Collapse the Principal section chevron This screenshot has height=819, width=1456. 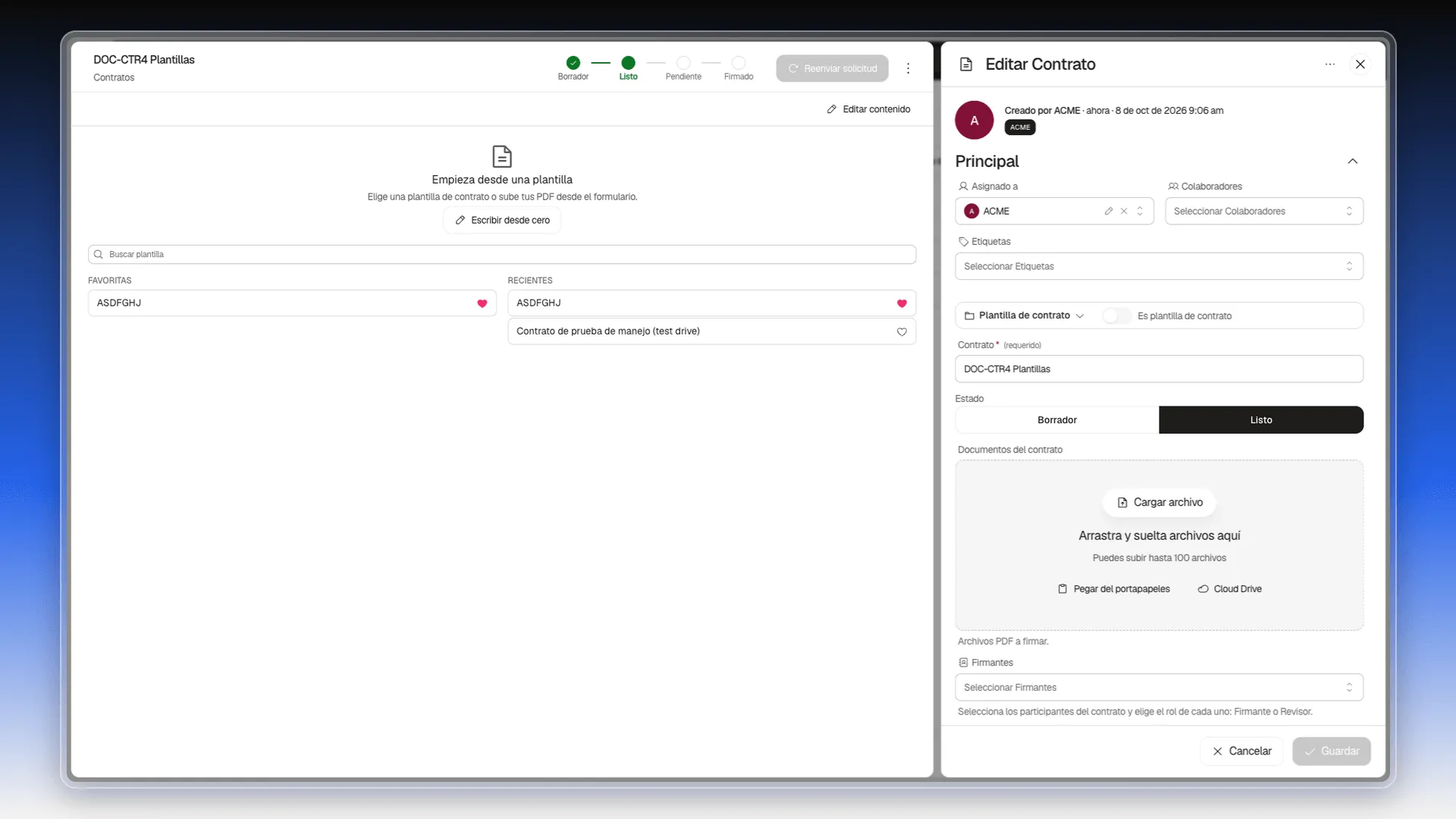tap(1352, 162)
